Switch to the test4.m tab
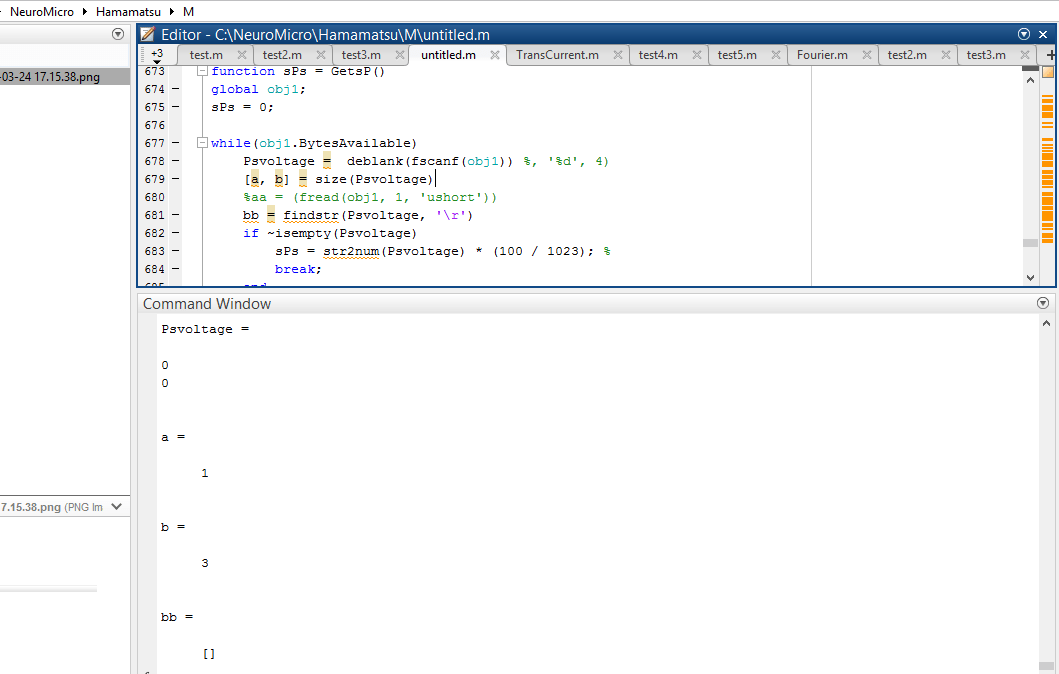The height and width of the screenshot is (674, 1059). coord(658,55)
